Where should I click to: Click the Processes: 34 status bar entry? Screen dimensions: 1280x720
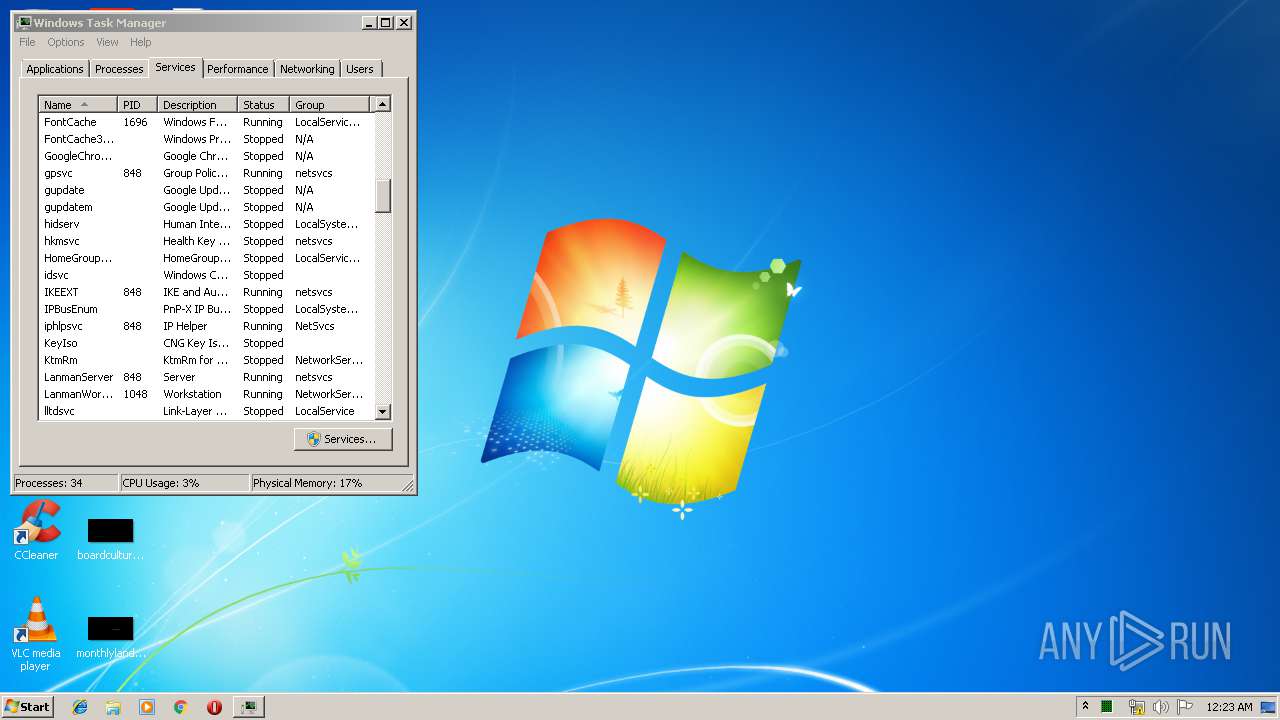click(x=65, y=483)
